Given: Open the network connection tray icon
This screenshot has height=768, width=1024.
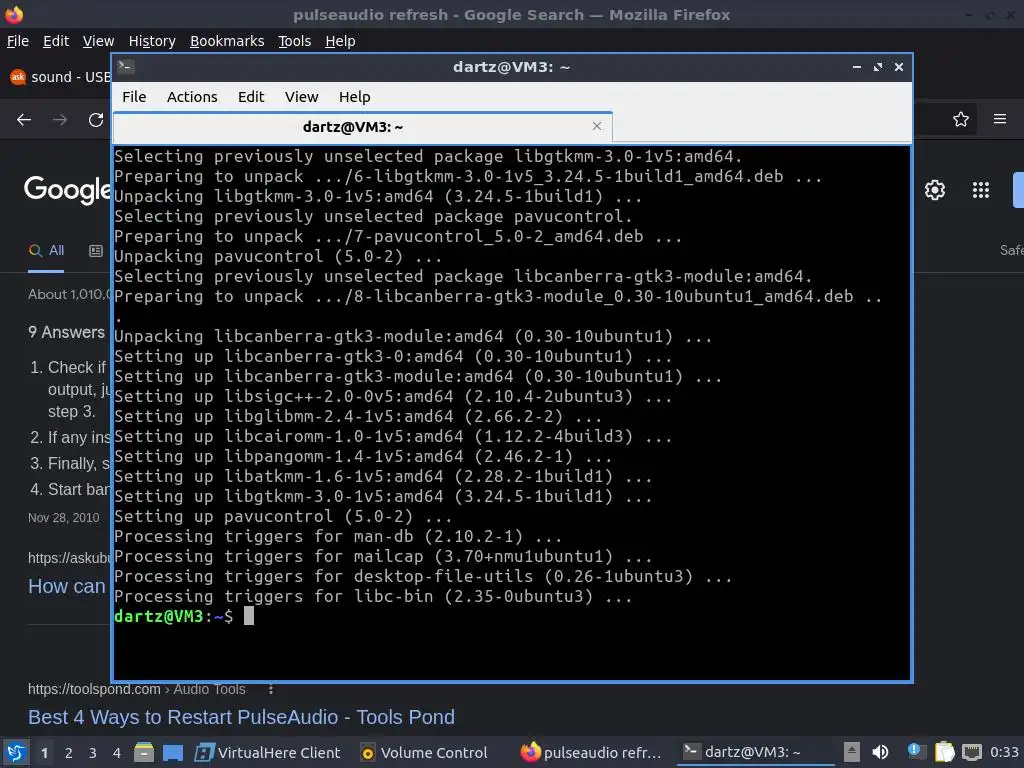Looking at the screenshot, I should pos(972,752).
